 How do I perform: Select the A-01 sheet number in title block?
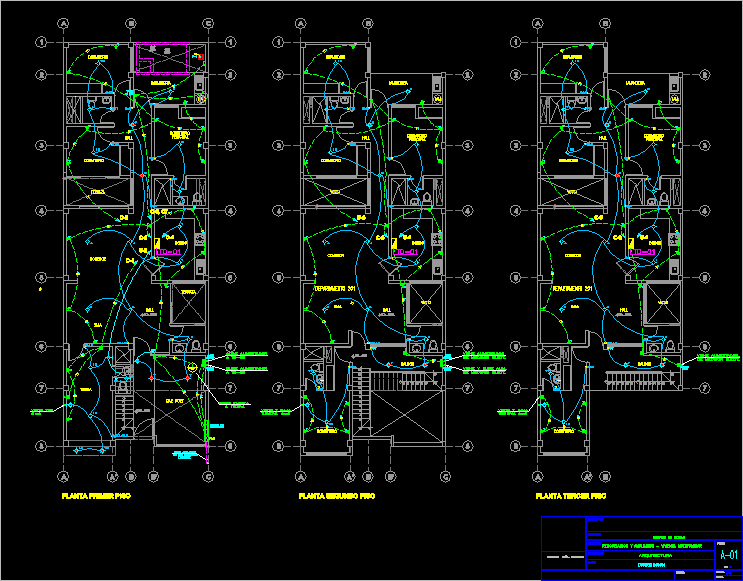[x=729, y=555]
